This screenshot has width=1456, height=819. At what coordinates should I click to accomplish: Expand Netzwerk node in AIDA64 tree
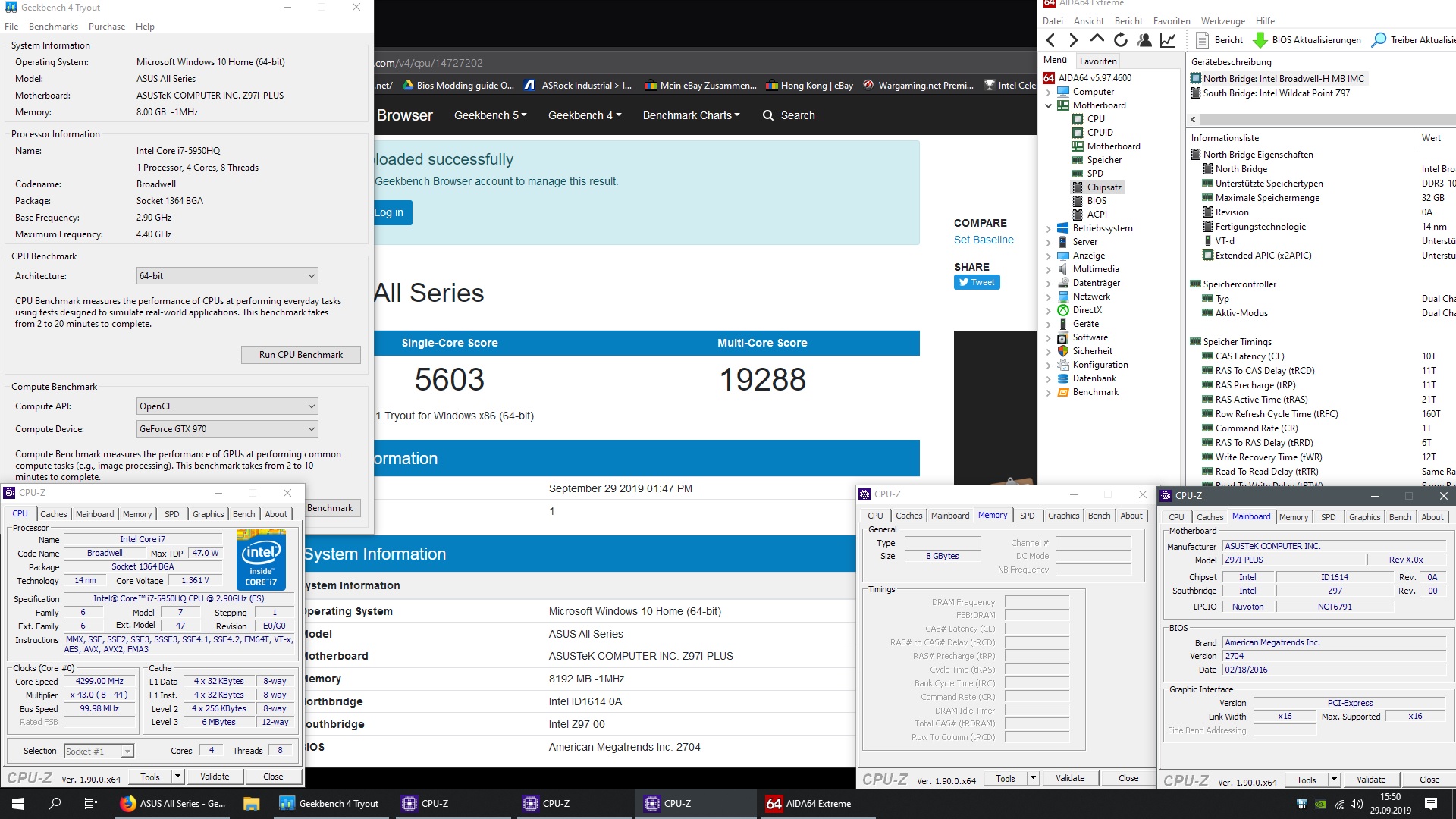1048,297
